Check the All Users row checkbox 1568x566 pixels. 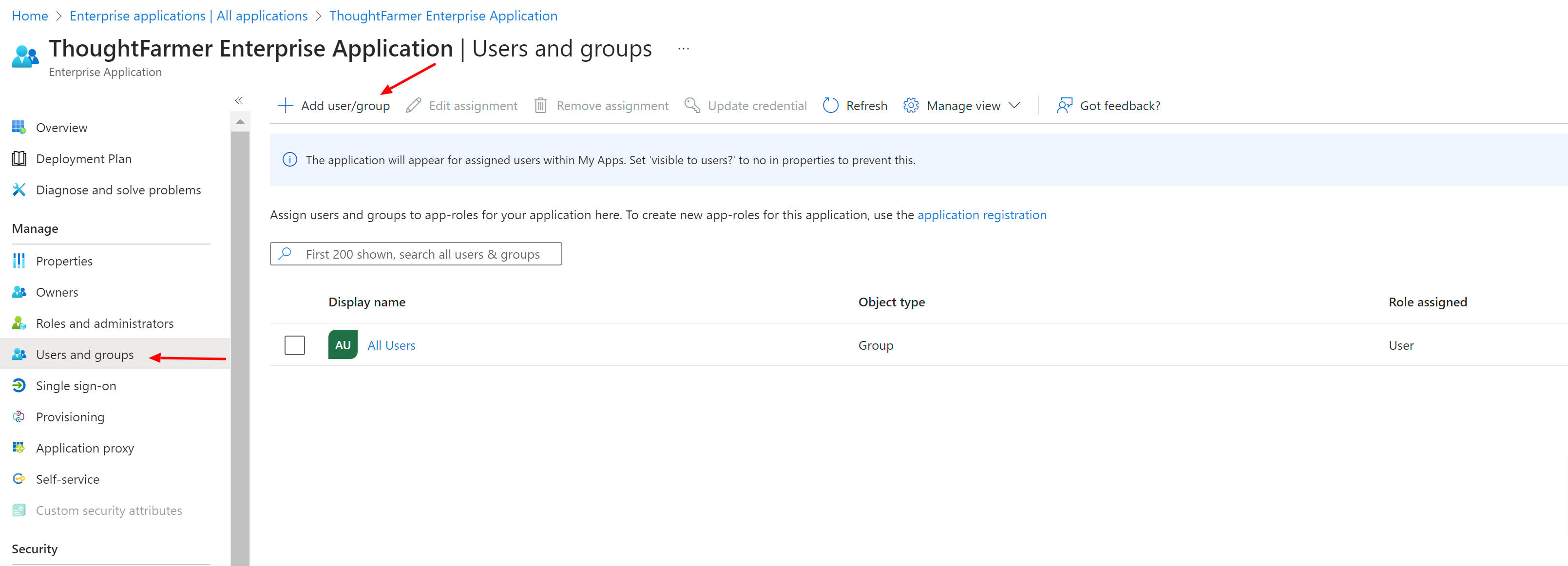pyautogui.click(x=295, y=345)
